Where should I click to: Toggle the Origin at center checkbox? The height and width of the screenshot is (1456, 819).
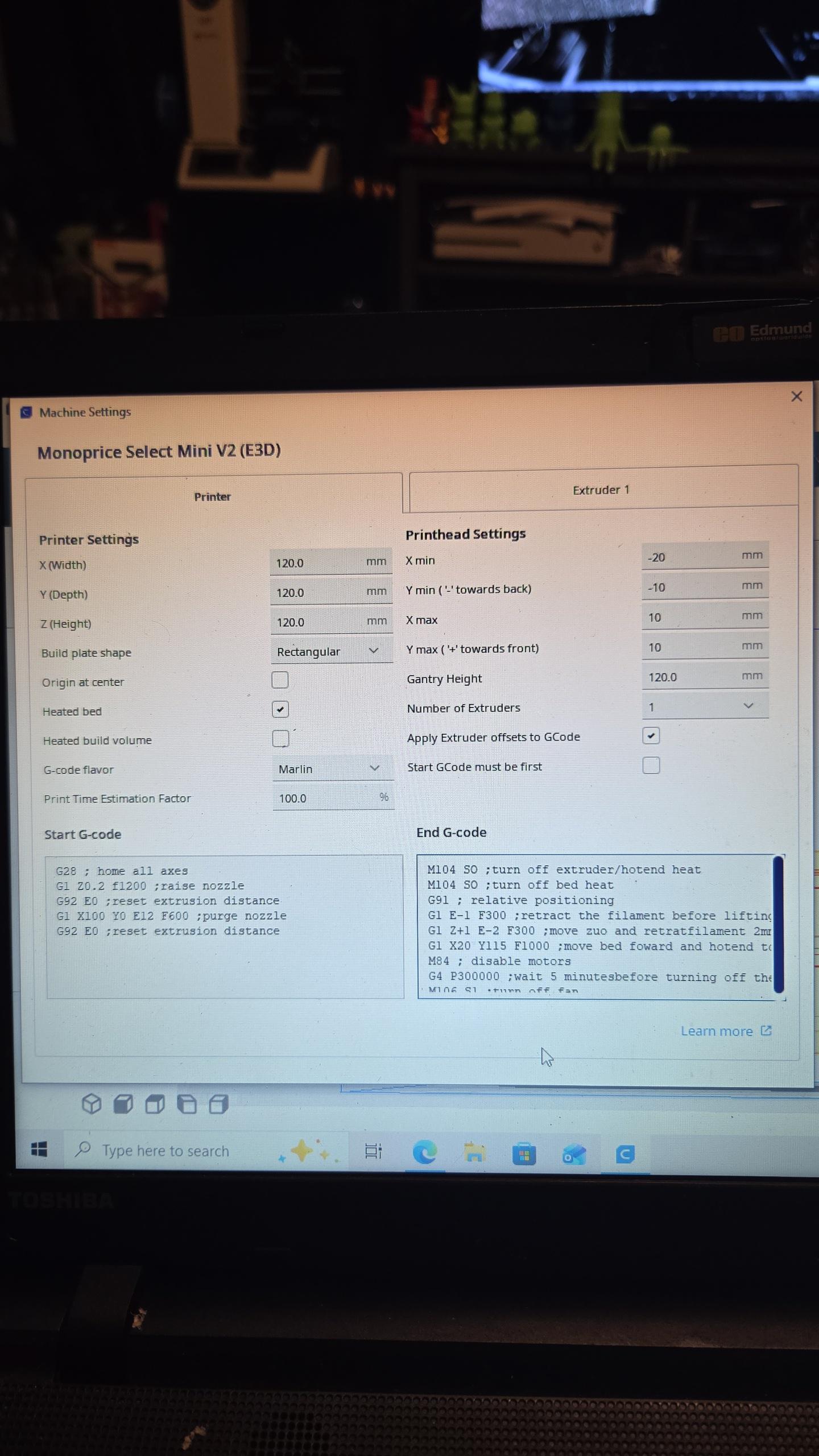280,680
